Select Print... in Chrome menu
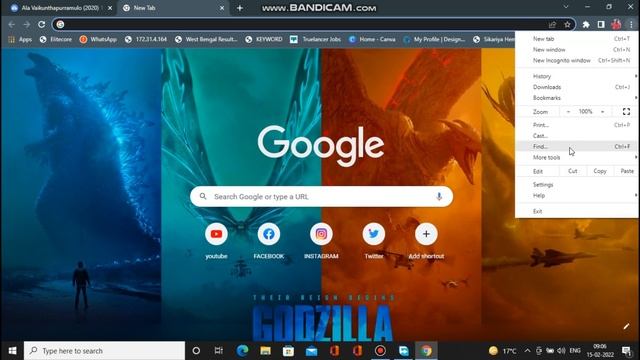Screen dimensions: 640x360 point(576,125)
